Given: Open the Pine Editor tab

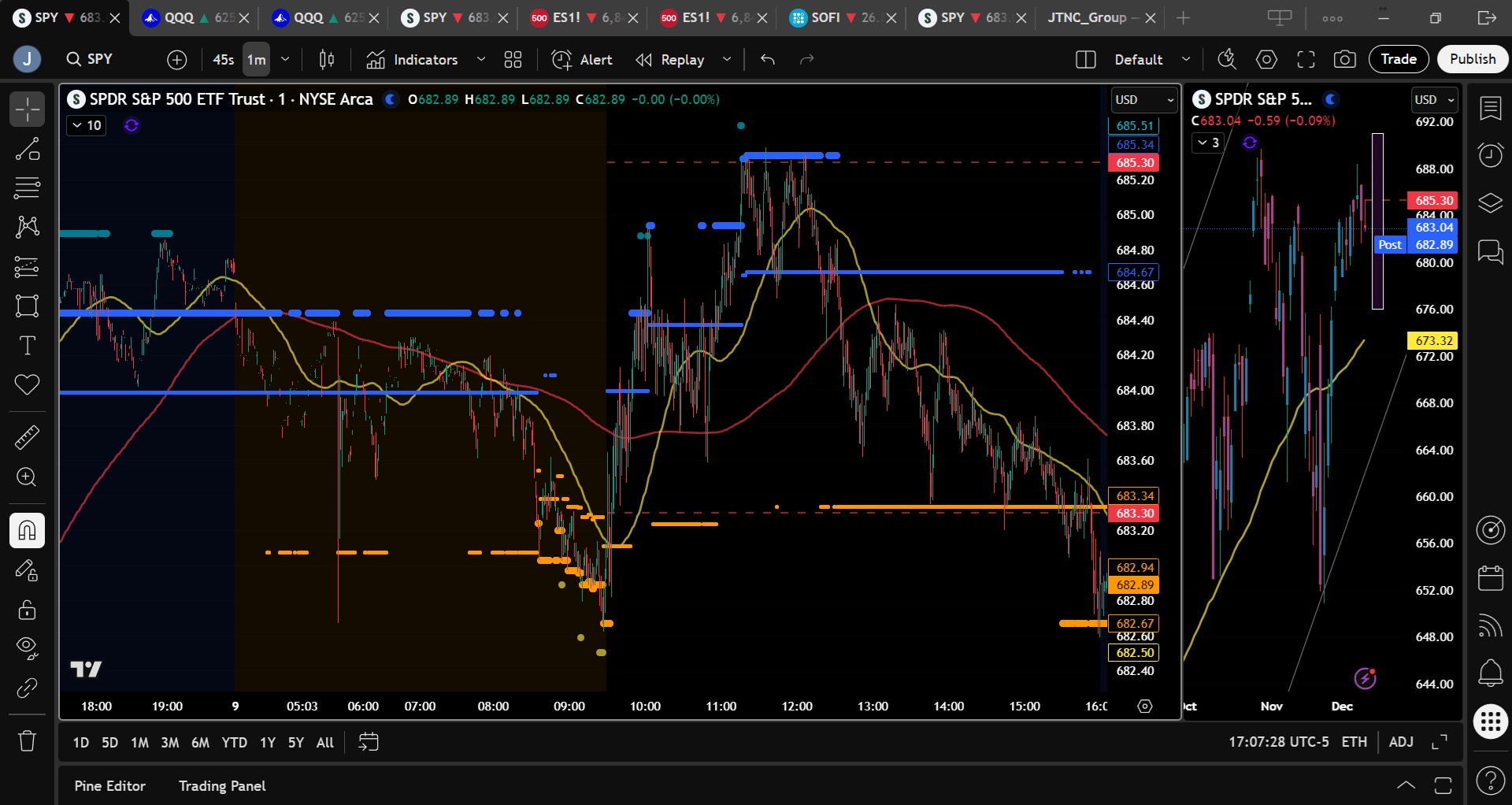Looking at the screenshot, I should 109,786.
